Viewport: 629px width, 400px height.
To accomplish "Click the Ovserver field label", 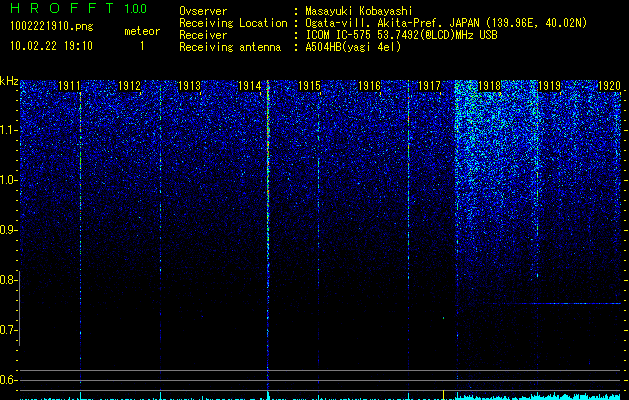I will click(x=203, y=11).
